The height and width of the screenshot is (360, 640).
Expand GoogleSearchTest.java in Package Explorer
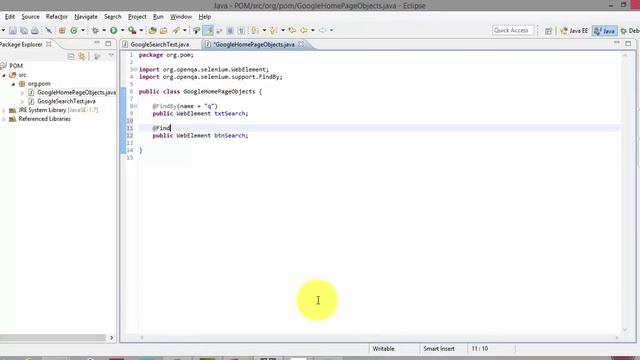tap(22, 101)
